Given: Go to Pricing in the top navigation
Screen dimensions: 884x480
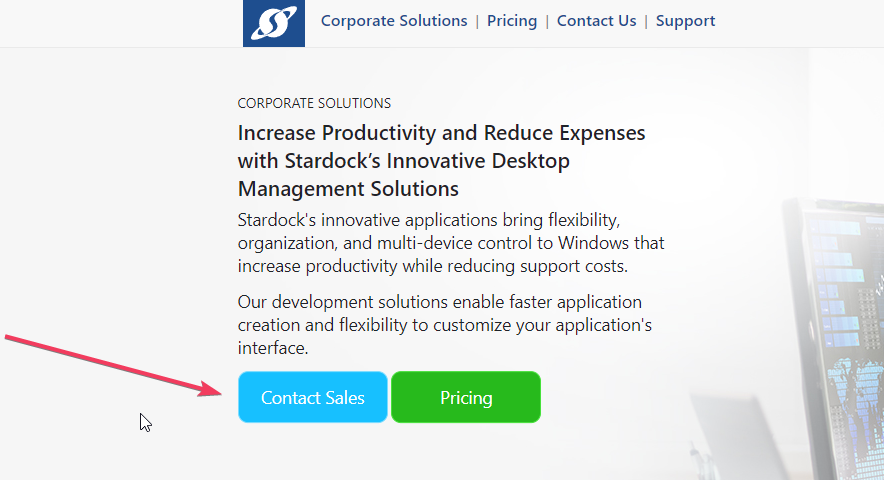Looking at the screenshot, I should pos(512,21).
